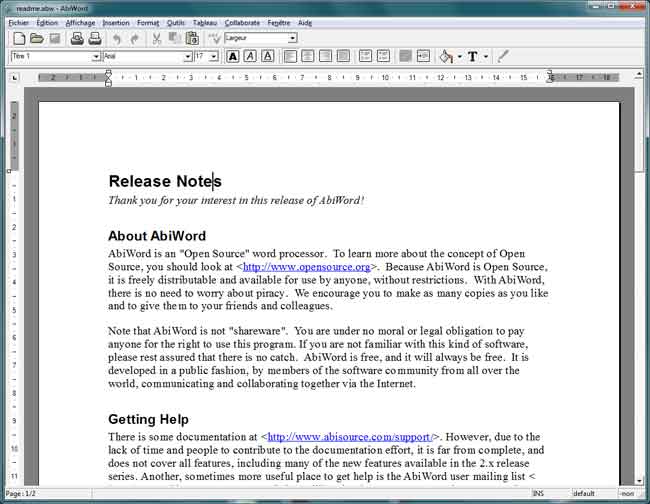The height and width of the screenshot is (504, 650).
Task: Open the Tableau menu
Action: (x=205, y=23)
